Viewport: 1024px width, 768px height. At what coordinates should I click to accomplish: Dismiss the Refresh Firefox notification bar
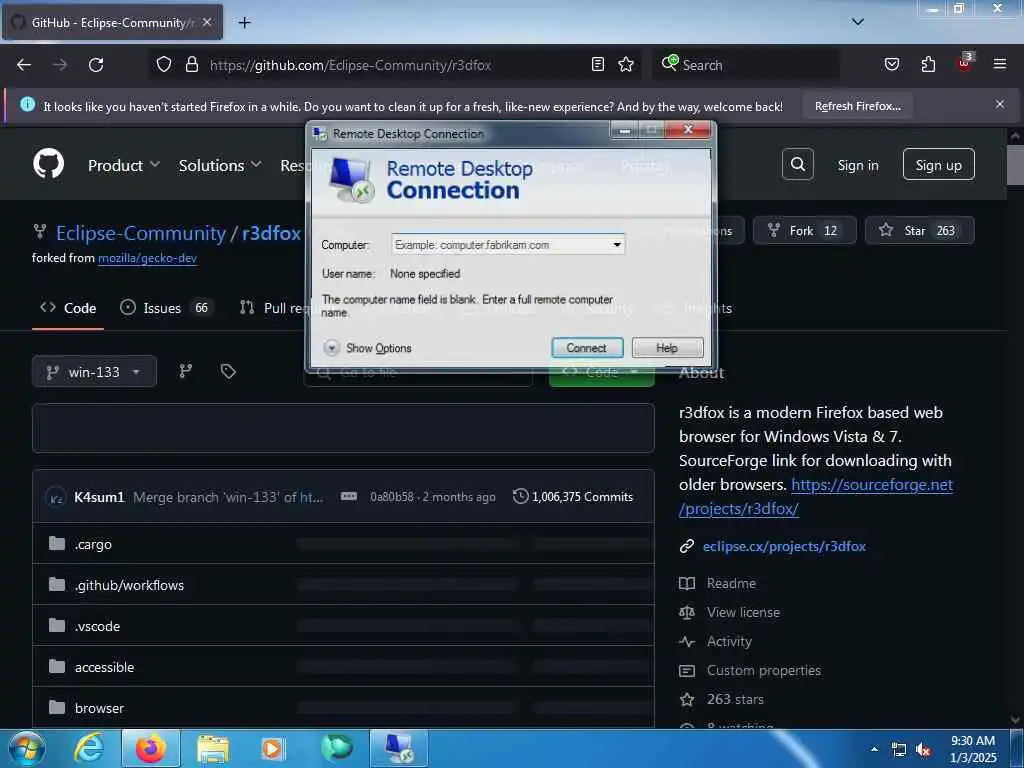pyautogui.click(x=999, y=104)
